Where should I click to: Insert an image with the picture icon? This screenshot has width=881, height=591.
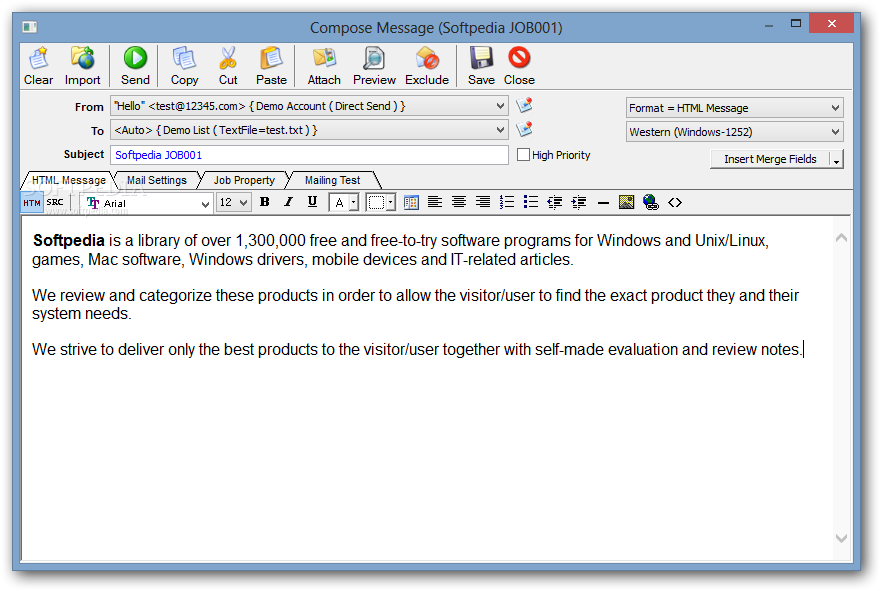click(x=626, y=202)
